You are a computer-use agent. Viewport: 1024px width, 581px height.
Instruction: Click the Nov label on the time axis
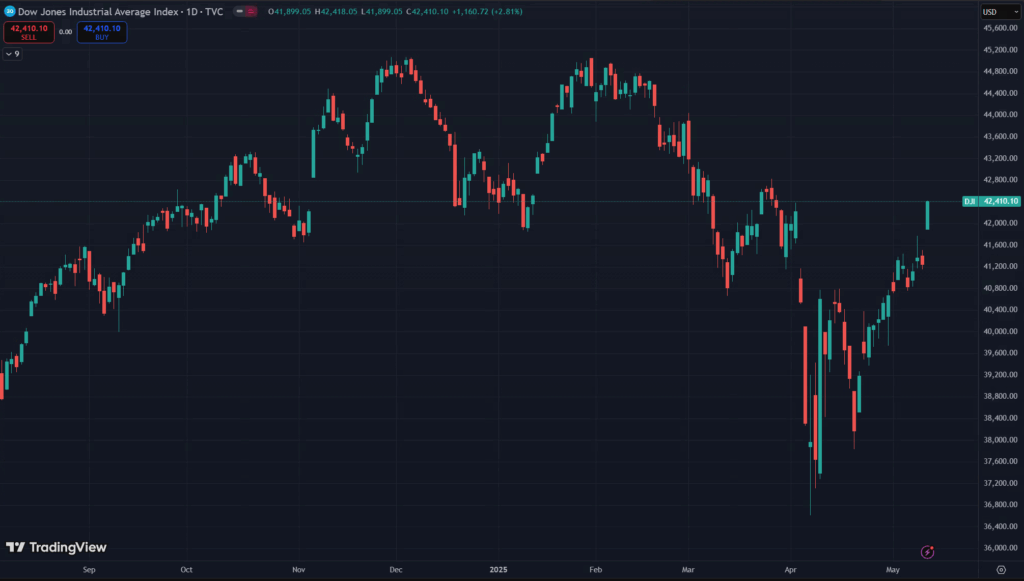(x=298, y=570)
